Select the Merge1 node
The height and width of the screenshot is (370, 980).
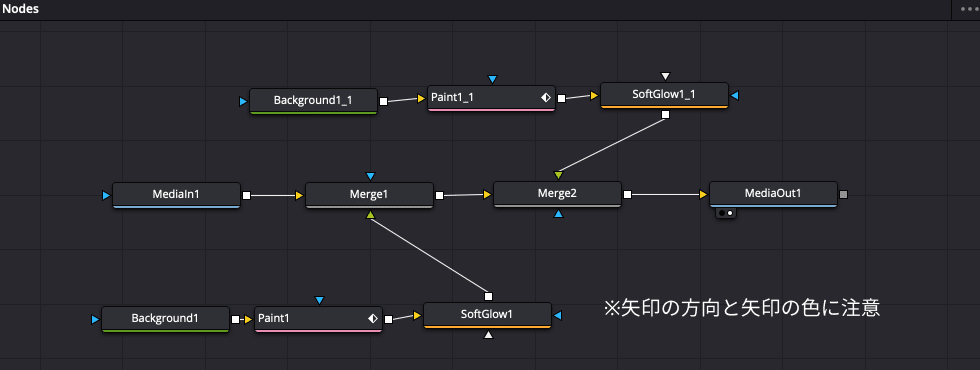point(369,195)
